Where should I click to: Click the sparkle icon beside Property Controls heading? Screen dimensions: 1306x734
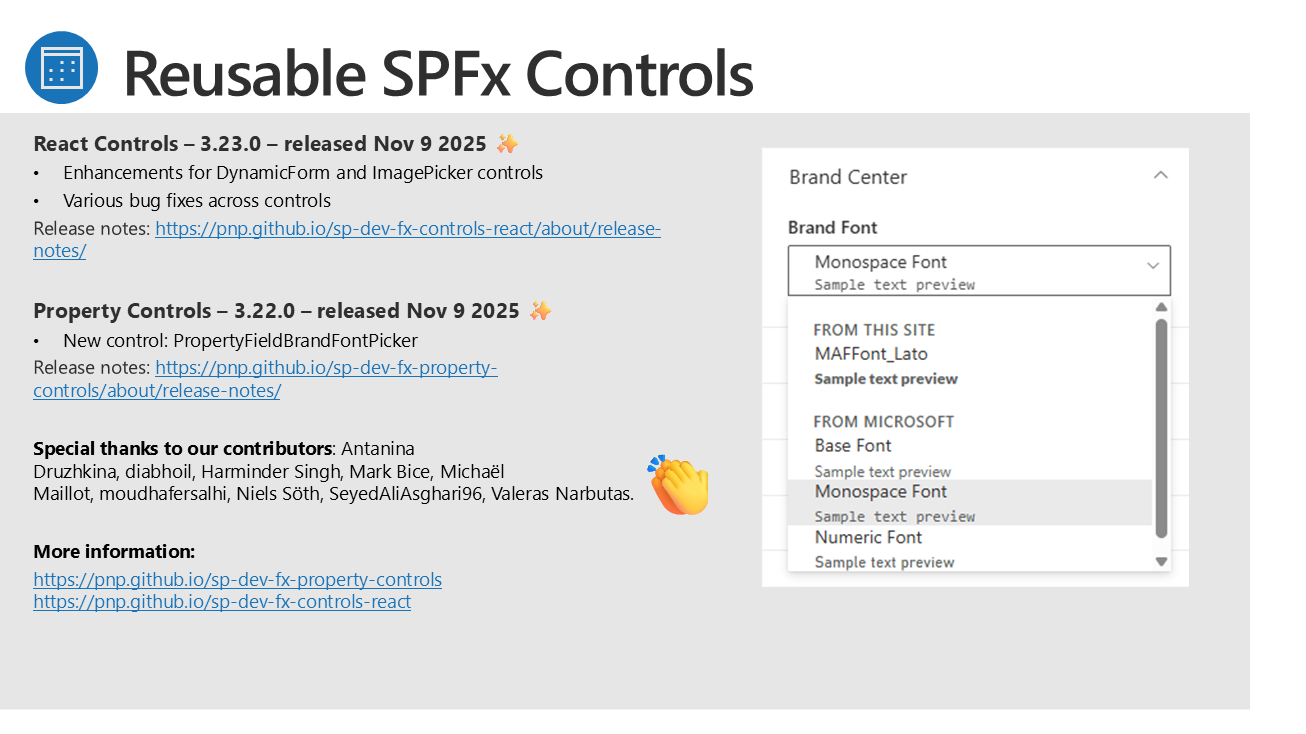pos(540,311)
